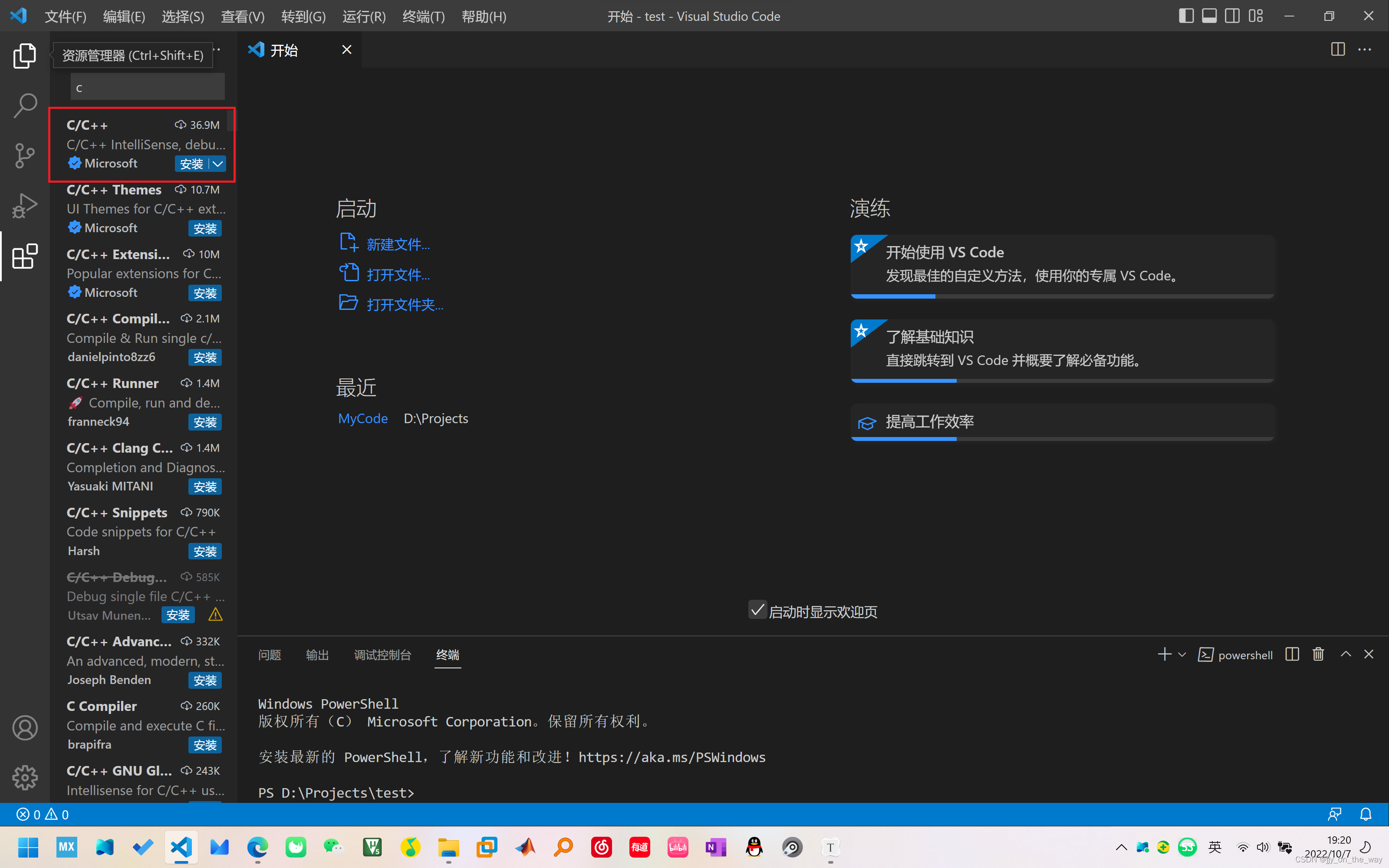This screenshot has width=1389, height=868.
Task: Kill terminal with the trash icon
Action: pyautogui.click(x=1318, y=654)
